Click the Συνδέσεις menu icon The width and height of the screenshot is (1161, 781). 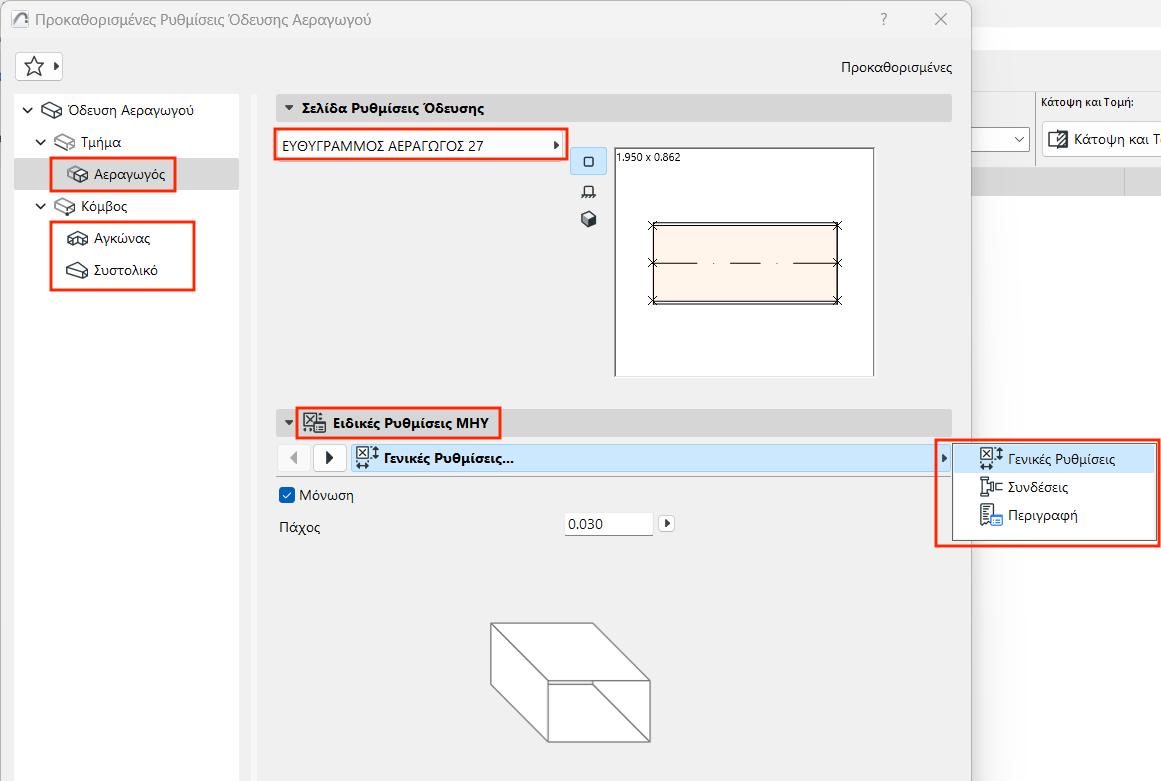pyautogui.click(x=991, y=486)
